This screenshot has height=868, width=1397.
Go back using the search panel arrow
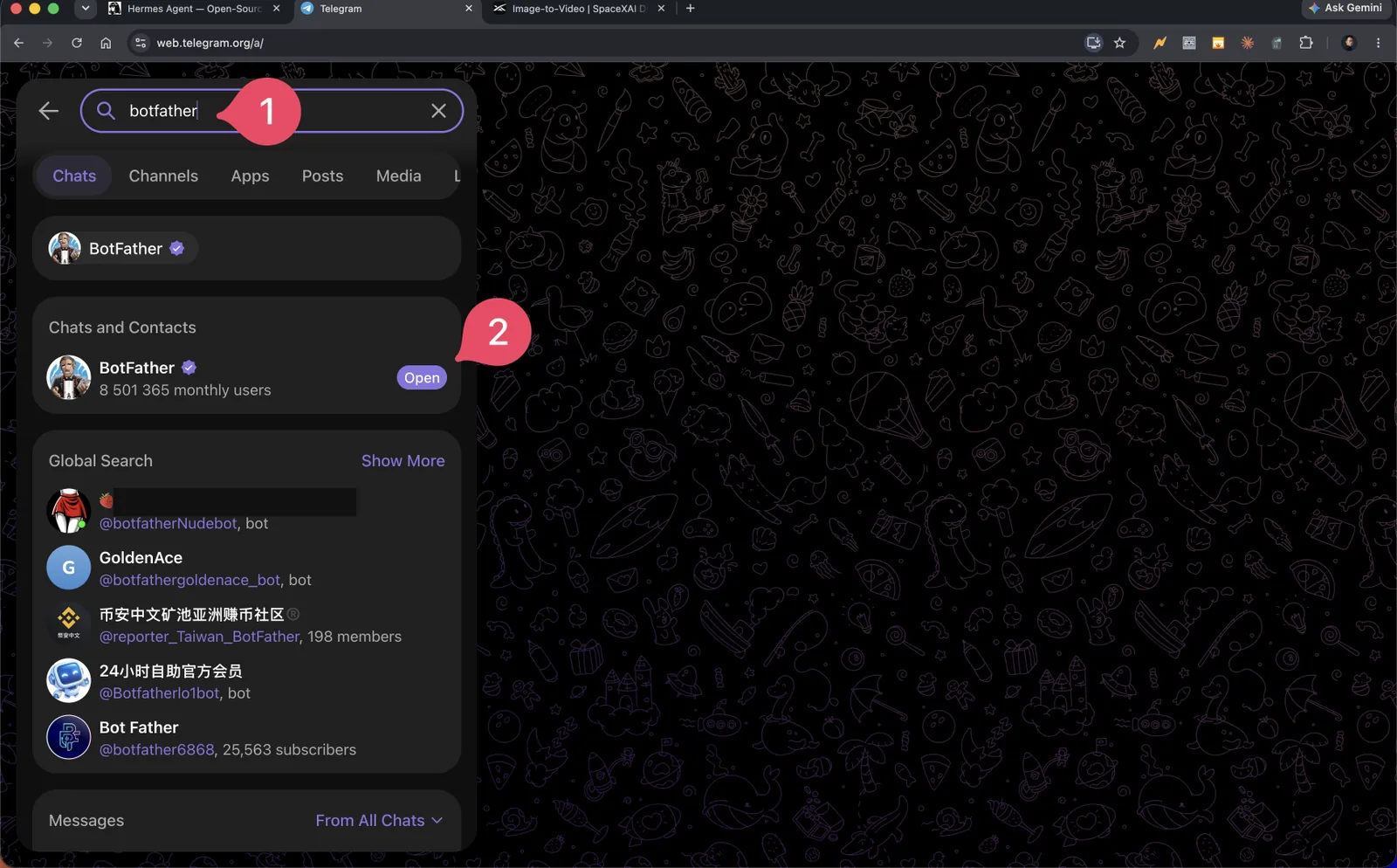click(x=49, y=111)
